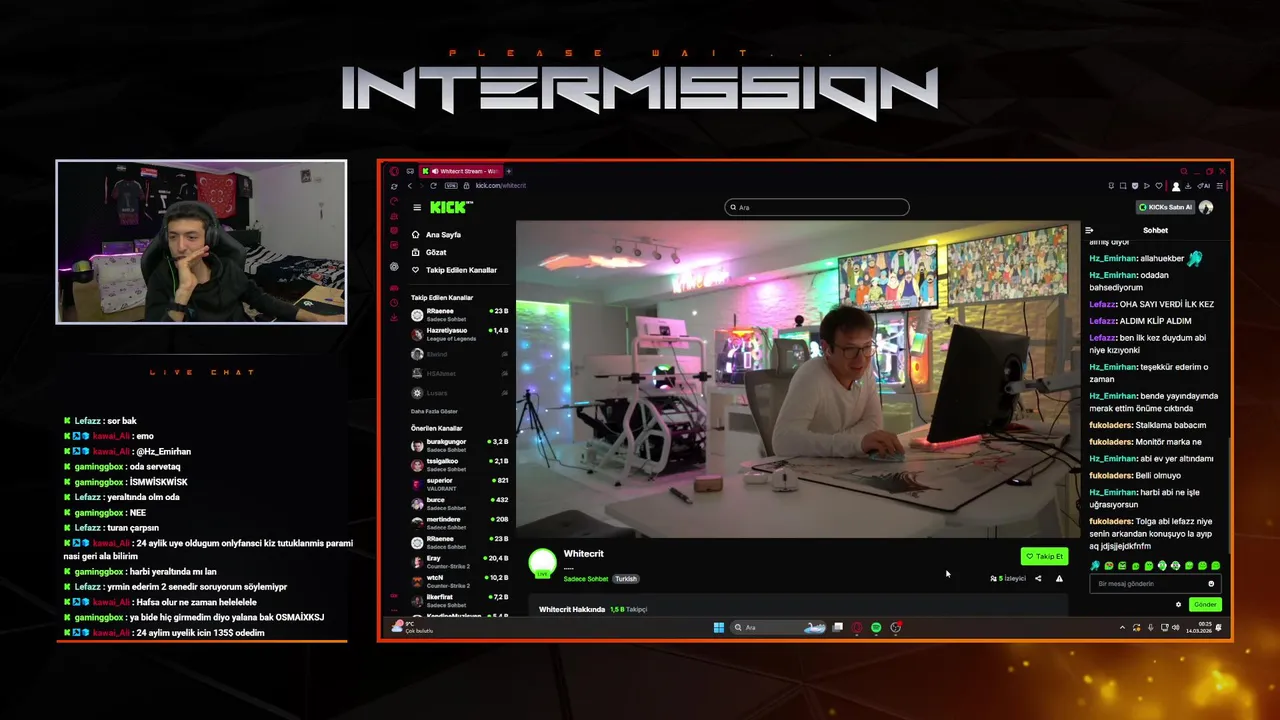Click browser back arrow
Image resolution: width=1280 pixels, height=720 pixels.
pyautogui.click(x=409, y=186)
